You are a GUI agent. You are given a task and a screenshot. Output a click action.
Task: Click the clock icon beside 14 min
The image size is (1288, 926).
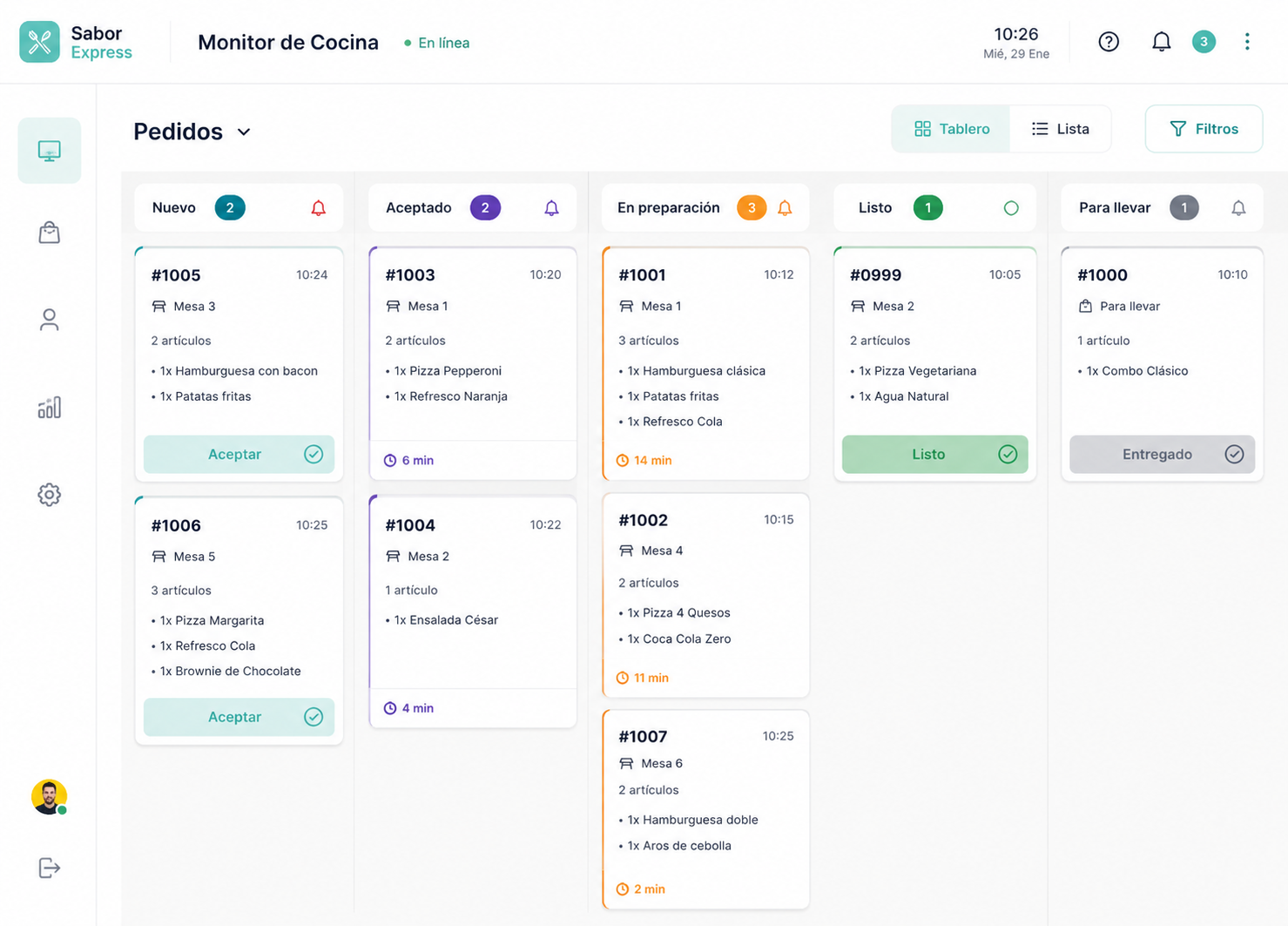click(x=622, y=460)
